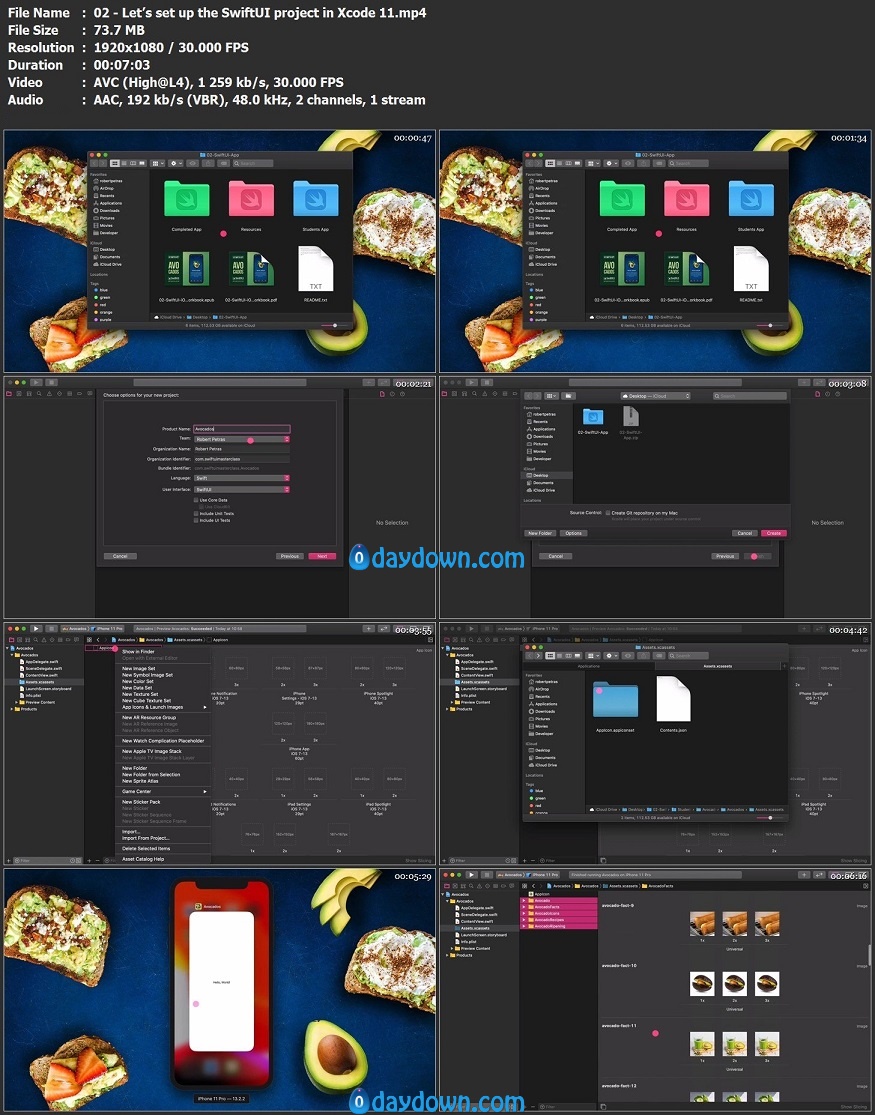The width and height of the screenshot is (875, 1115).
Task: Select Contents.json file in 00:04:42 frame
Action: (673, 700)
